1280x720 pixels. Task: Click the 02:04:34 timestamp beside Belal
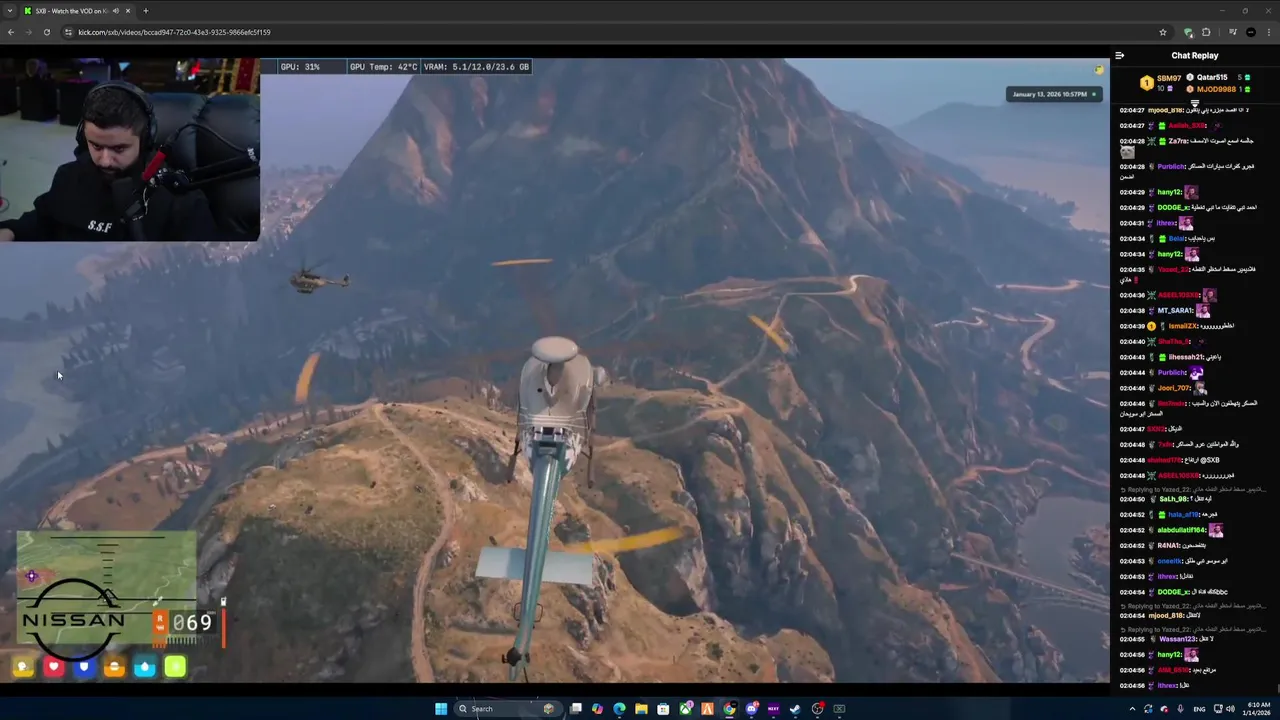pyautogui.click(x=1132, y=239)
